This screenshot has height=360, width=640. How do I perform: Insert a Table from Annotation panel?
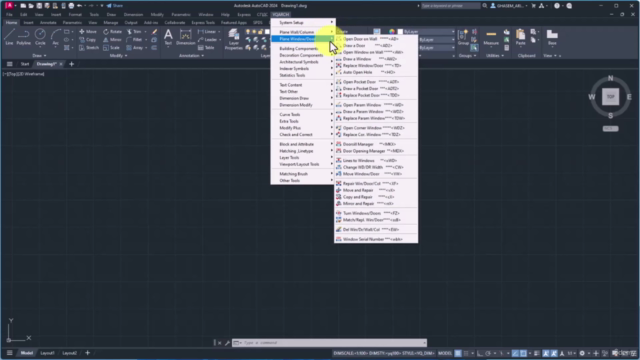(206, 48)
